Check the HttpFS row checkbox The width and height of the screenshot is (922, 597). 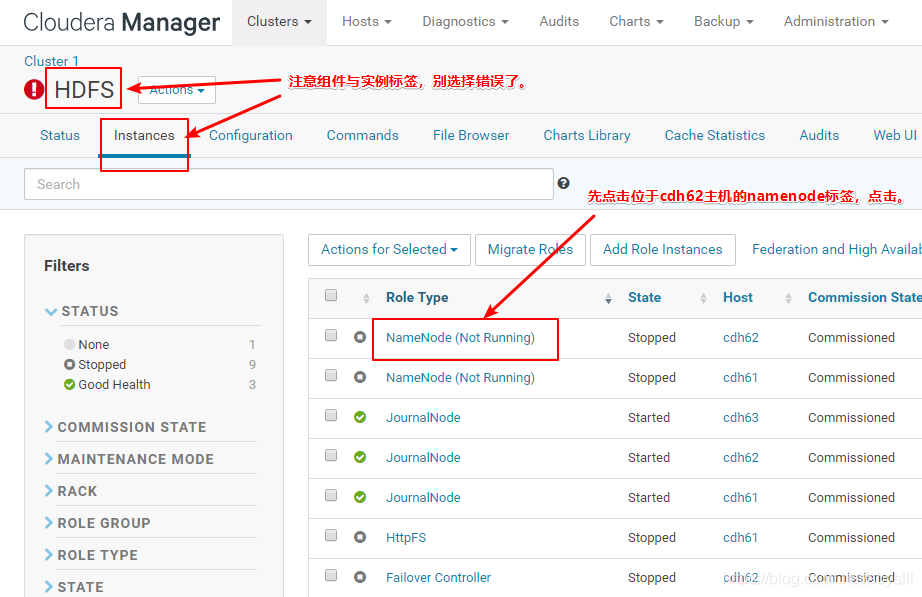click(331, 535)
